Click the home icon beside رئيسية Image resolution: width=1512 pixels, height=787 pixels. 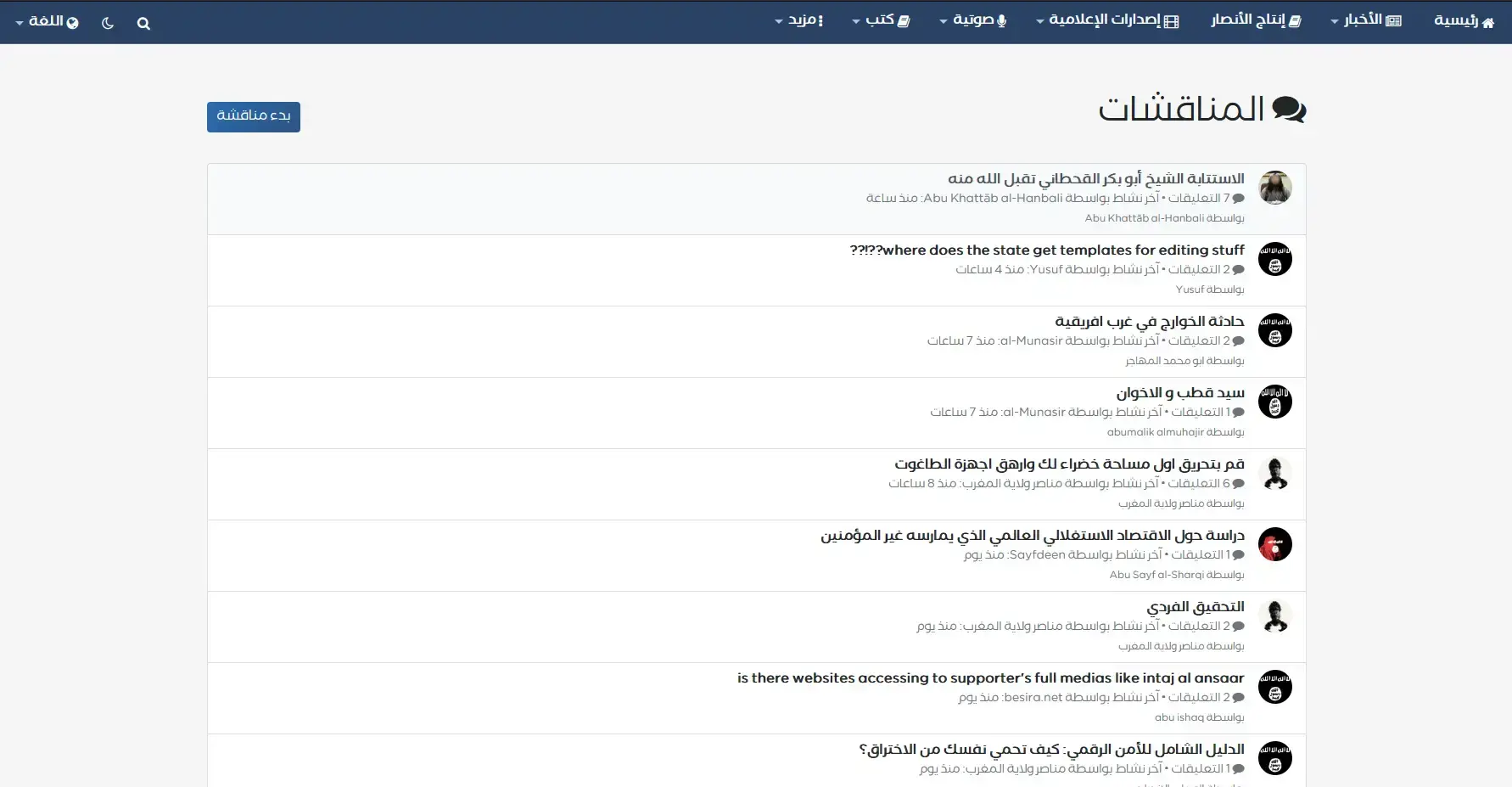(x=1487, y=23)
